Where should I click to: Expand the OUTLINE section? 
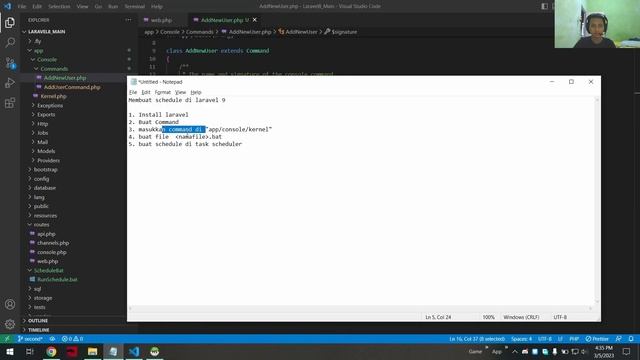tap(38, 321)
